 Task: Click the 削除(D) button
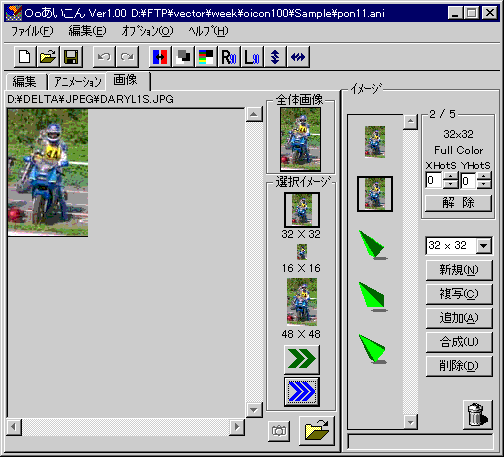pos(459,366)
